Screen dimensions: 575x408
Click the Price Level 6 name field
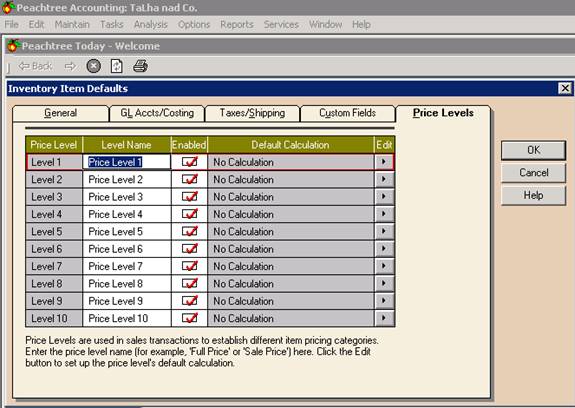(x=127, y=249)
